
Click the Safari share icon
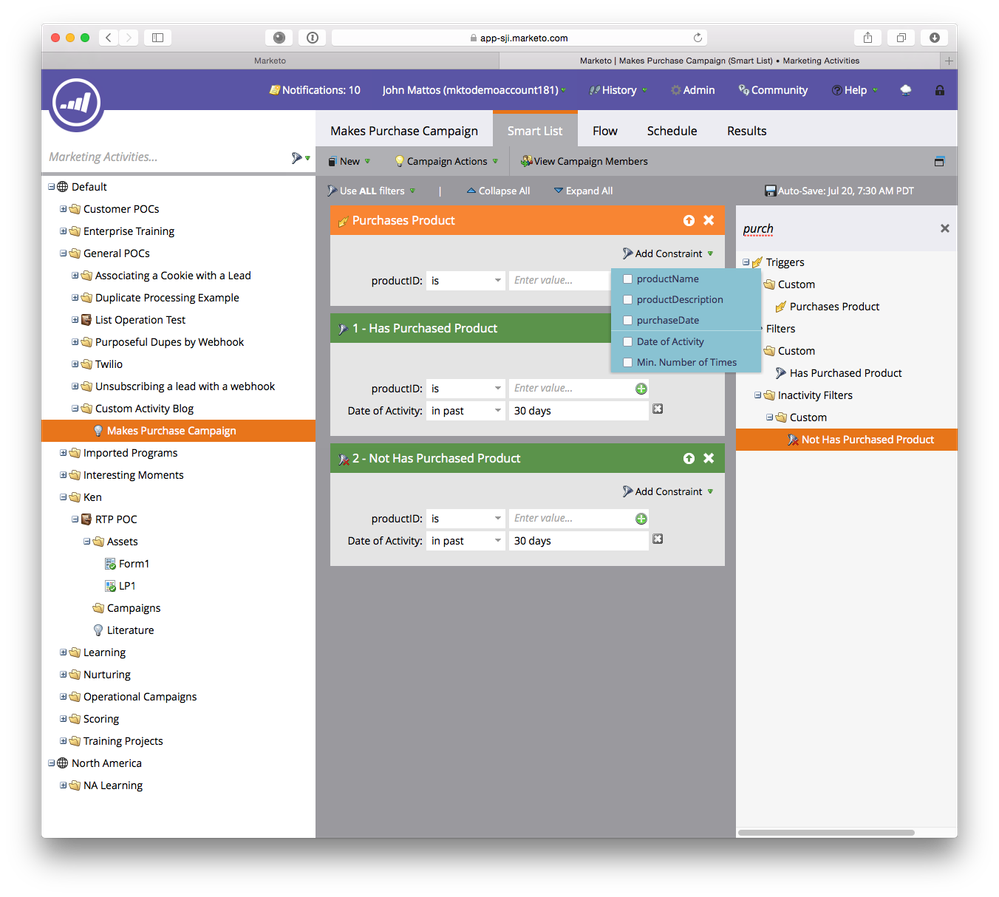click(x=868, y=38)
